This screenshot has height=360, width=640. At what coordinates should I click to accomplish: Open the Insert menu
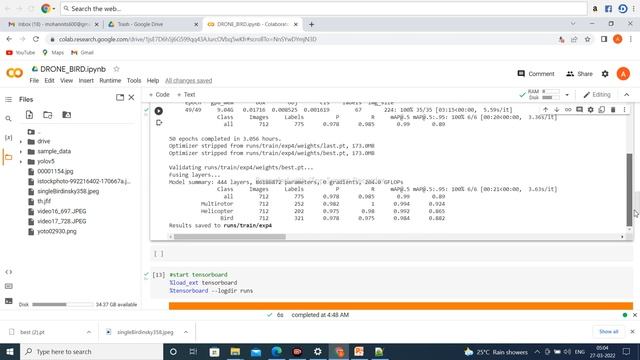(86, 80)
